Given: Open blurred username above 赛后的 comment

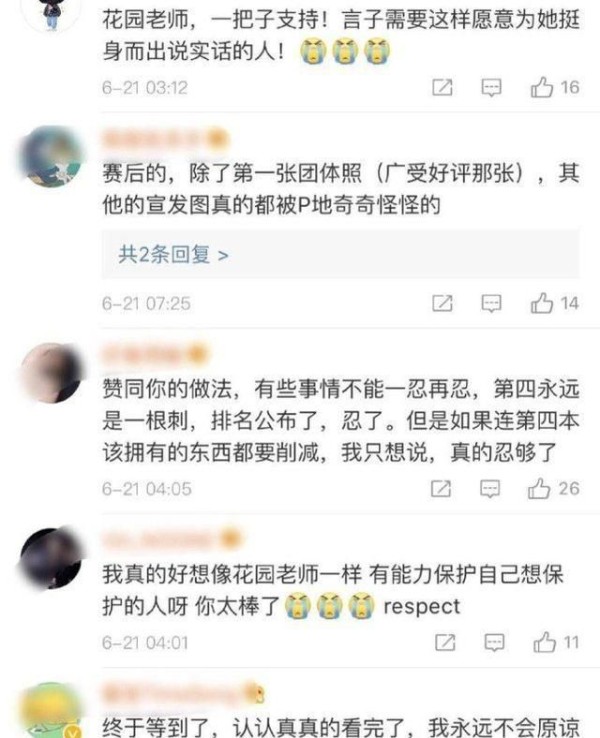Looking at the screenshot, I should (x=165, y=138).
